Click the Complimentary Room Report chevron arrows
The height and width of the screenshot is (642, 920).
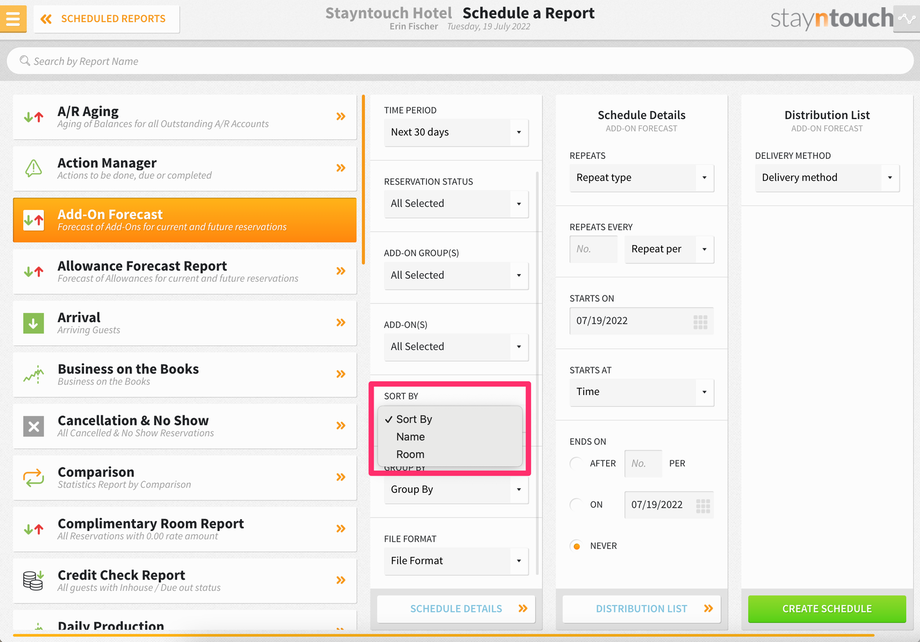pos(341,529)
